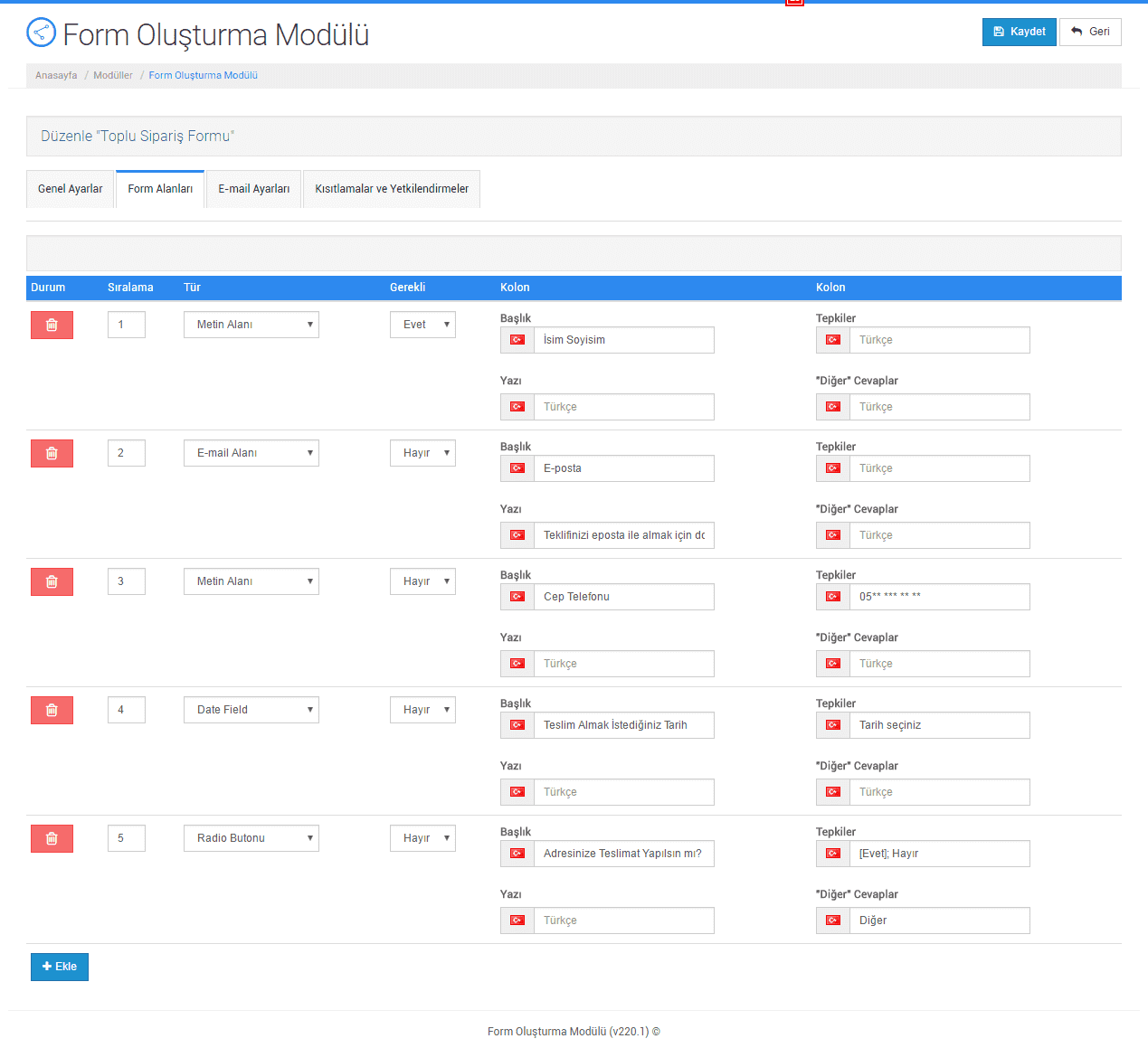The width and height of the screenshot is (1148, 1048).
Task: Click the Turkish flag beside İsim Soyisim
Action: point(517,340)
